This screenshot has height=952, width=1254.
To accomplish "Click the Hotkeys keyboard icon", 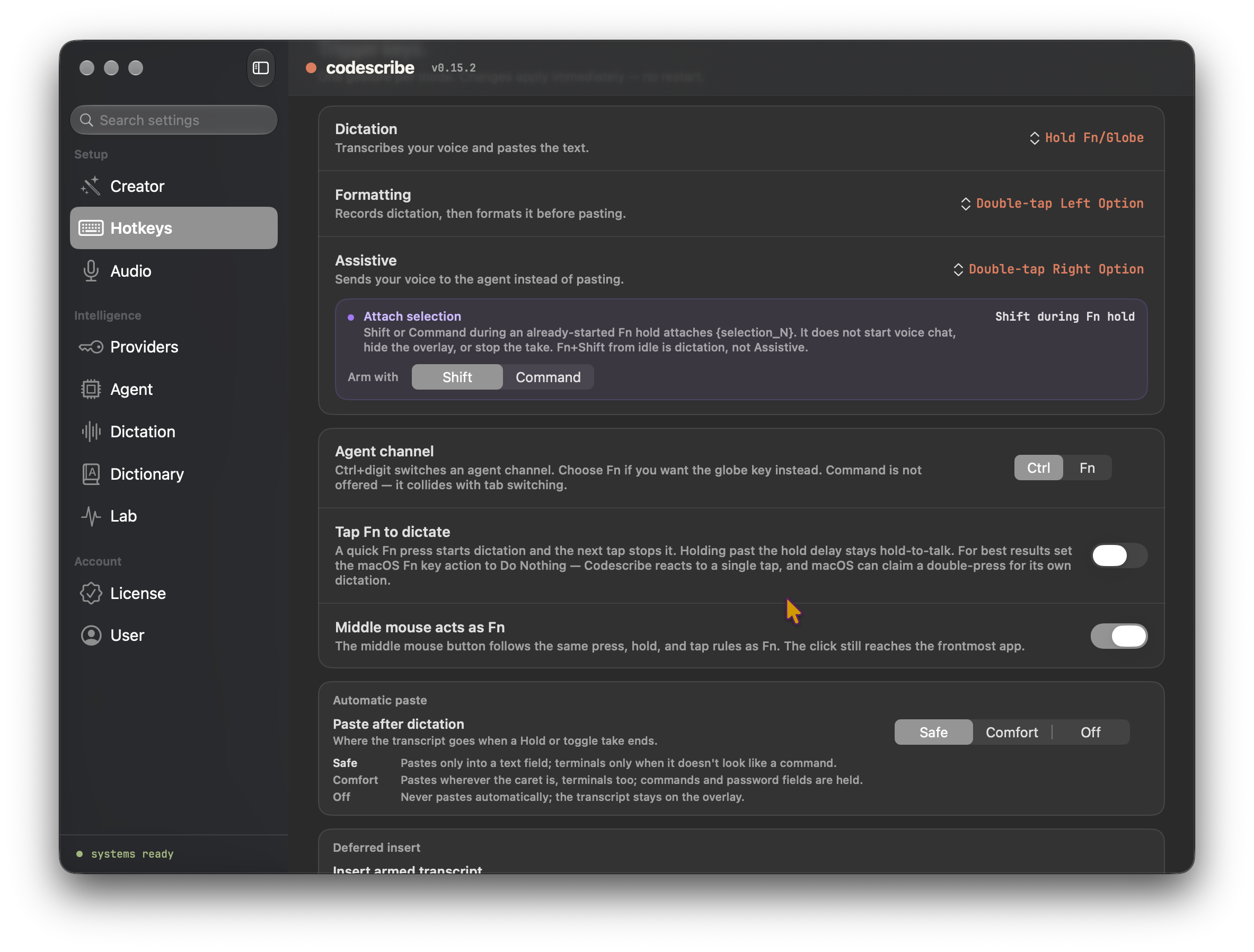I will click(x=91, y=228).
